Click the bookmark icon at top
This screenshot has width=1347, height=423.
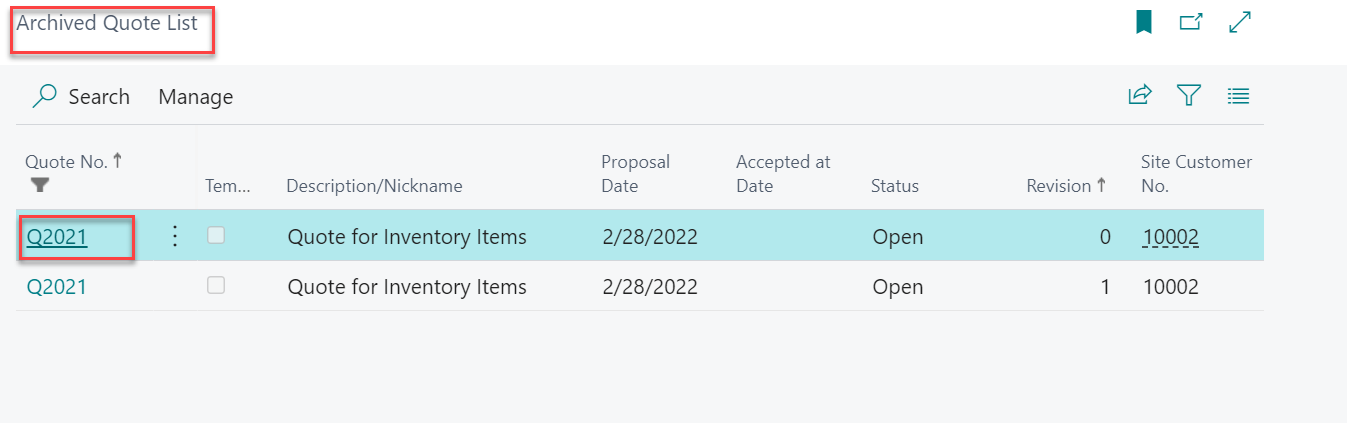[1143, 22]
